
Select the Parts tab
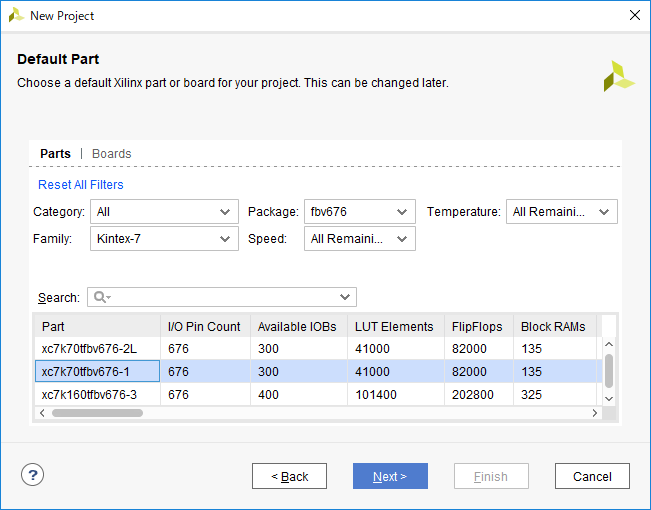[x=55, y=154]
